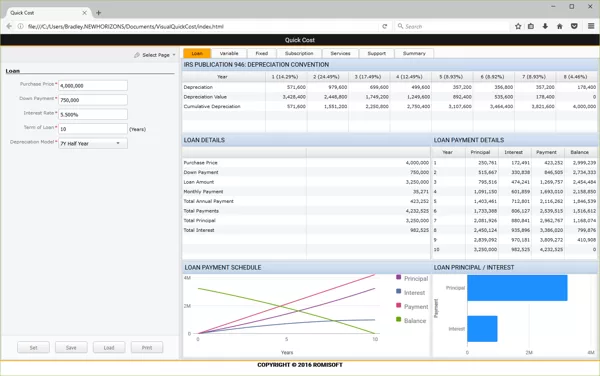
Task: Click the browser back arrow
Action: tap(9, 26)
